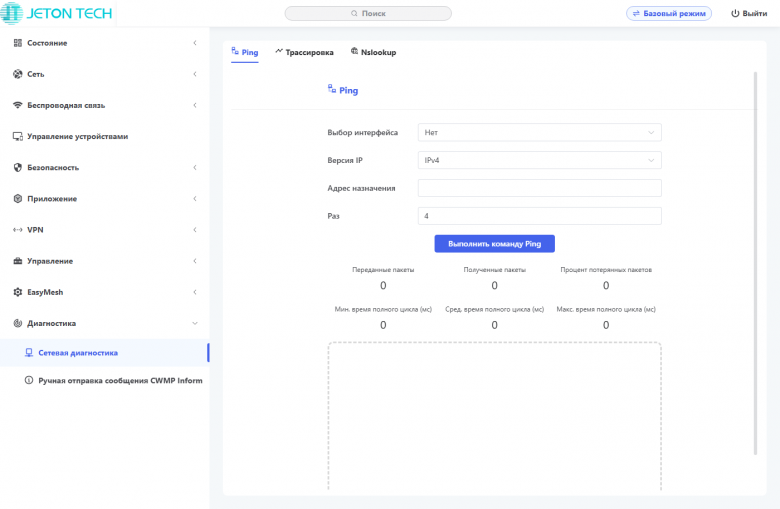Click the Адрес назначения input field
The width and height of the screenshot is (780, 509).
(x=539, y=188)
